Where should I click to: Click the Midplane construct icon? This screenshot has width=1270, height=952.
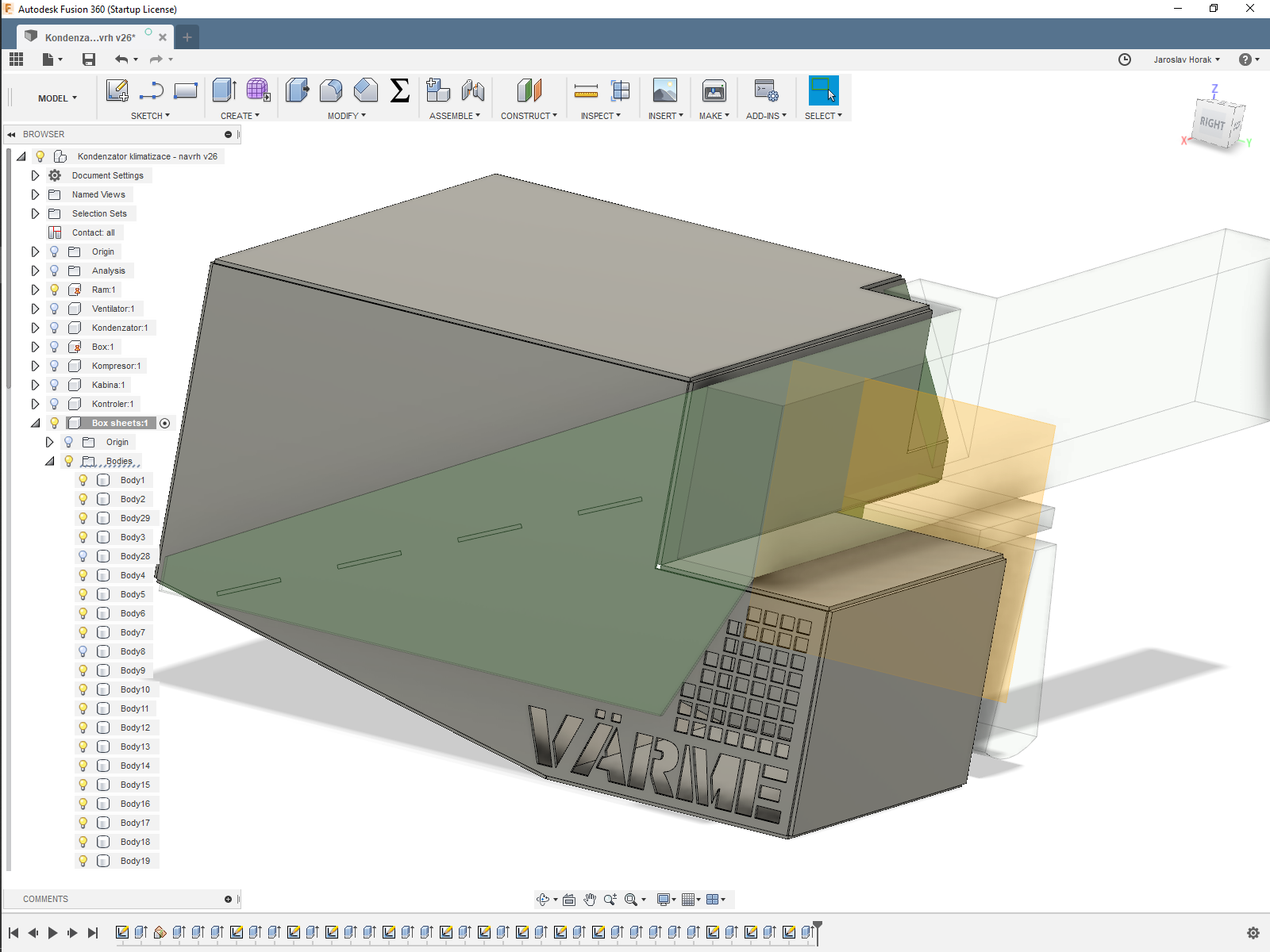[529, 90]
